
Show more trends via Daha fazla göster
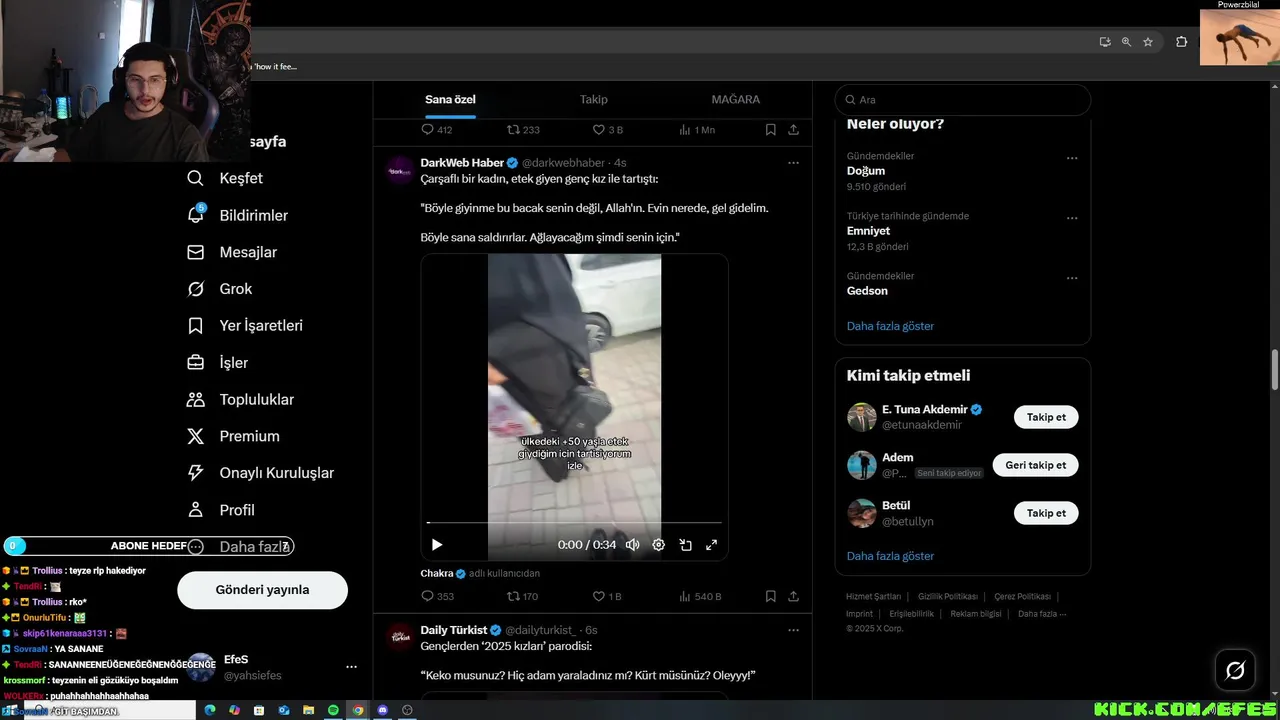click(890, 326)
